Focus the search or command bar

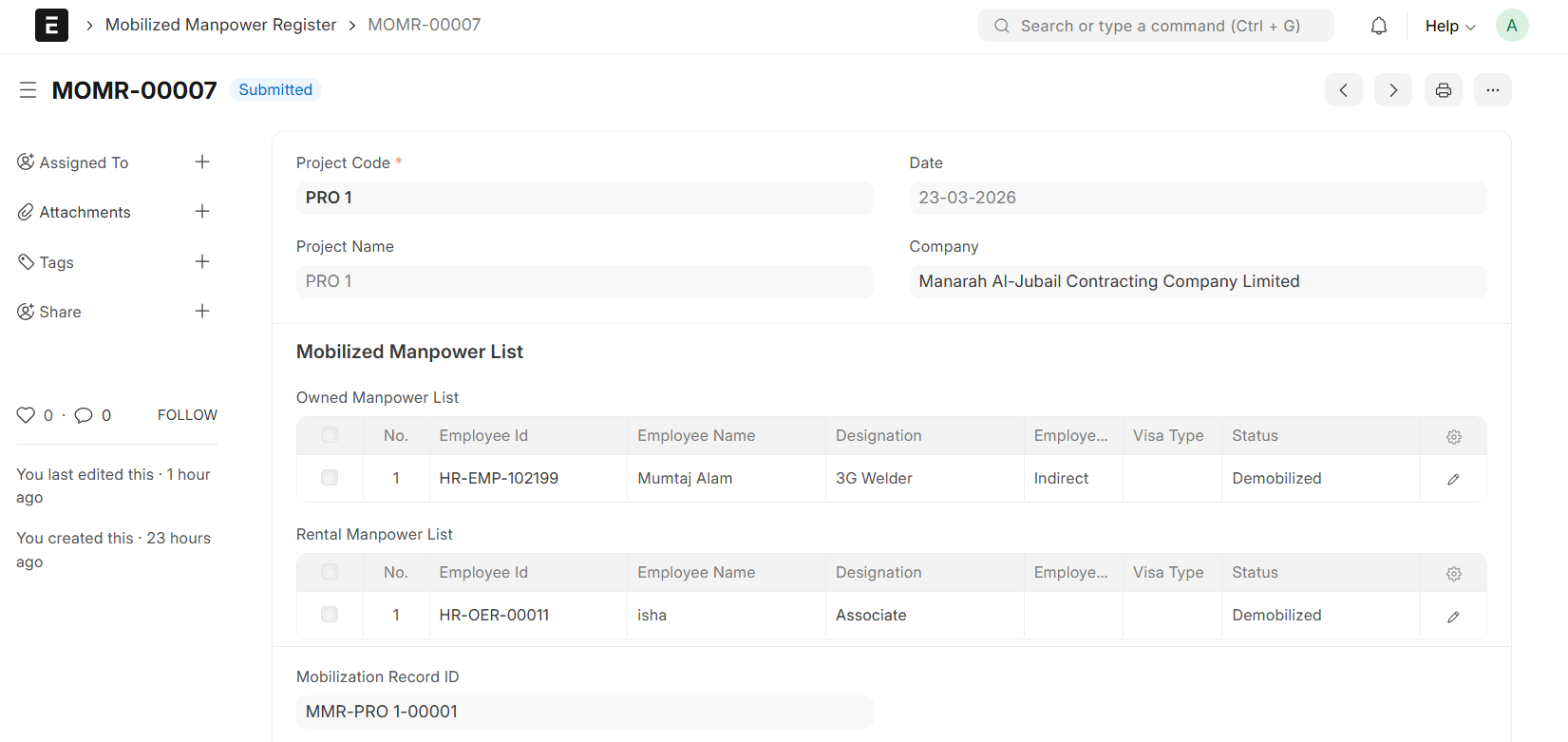[1156, 26]
